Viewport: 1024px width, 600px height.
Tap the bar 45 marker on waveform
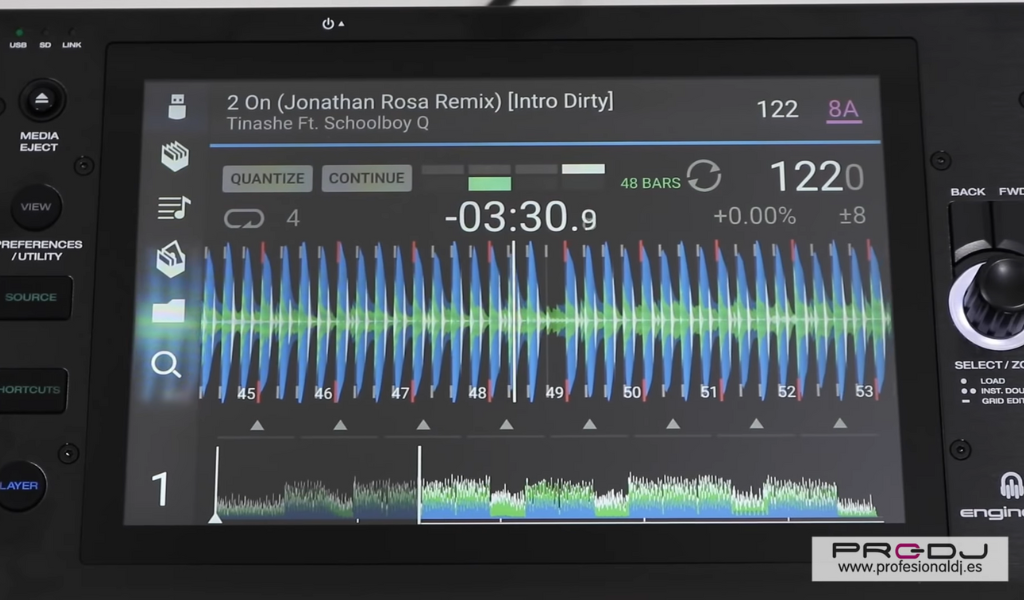pyautogui.click(x=246, y=394)
